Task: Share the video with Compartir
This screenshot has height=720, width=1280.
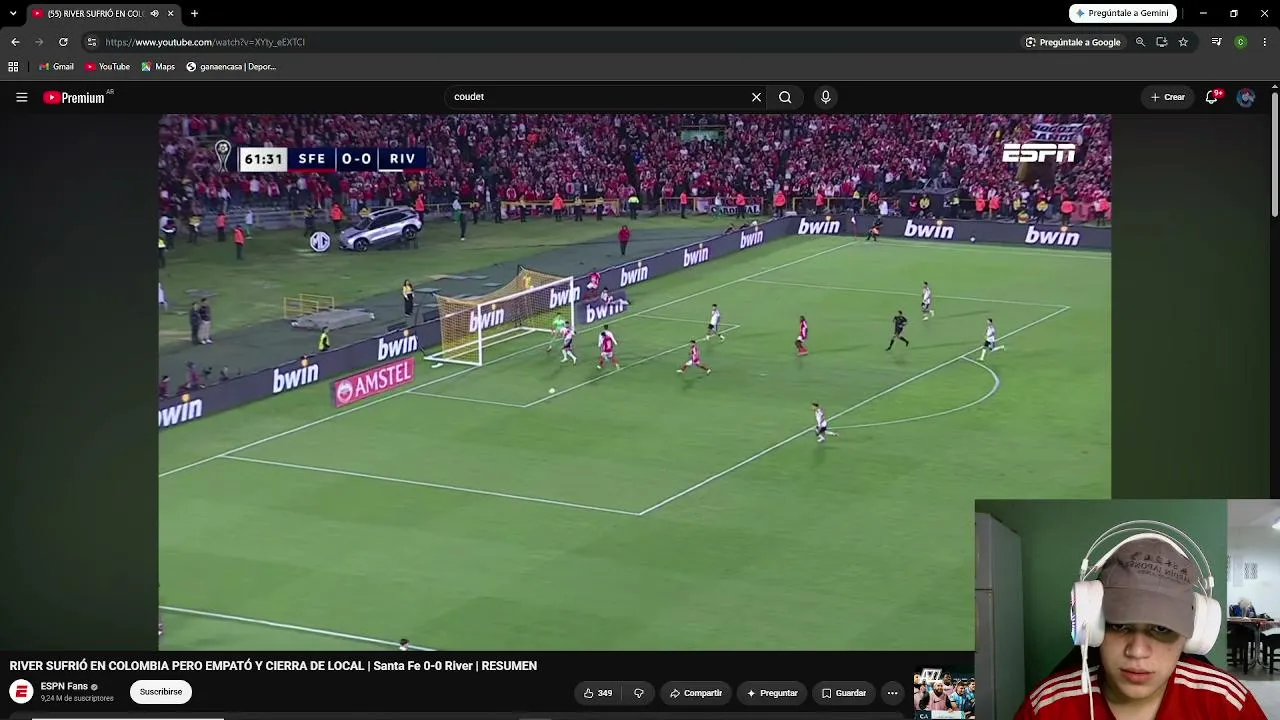Action: (x=696, y=693)
